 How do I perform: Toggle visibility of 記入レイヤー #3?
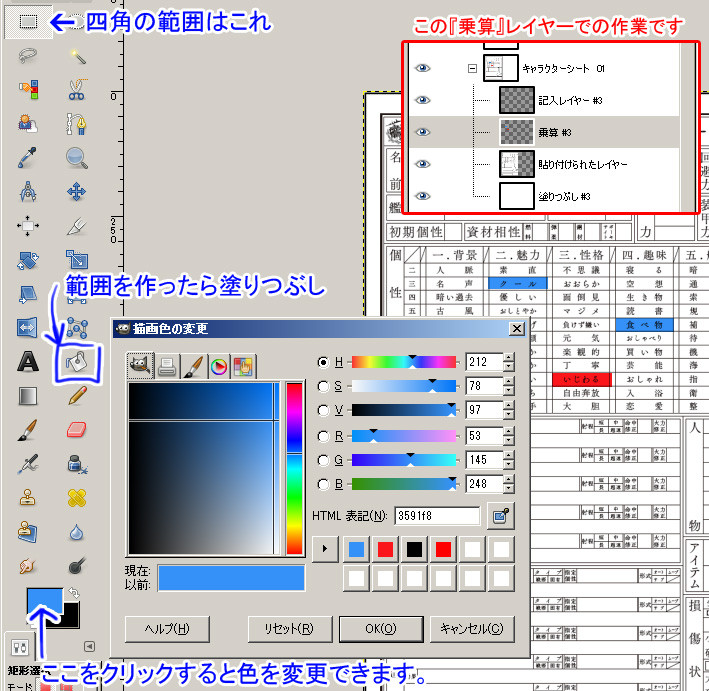(x=422, y=100)
